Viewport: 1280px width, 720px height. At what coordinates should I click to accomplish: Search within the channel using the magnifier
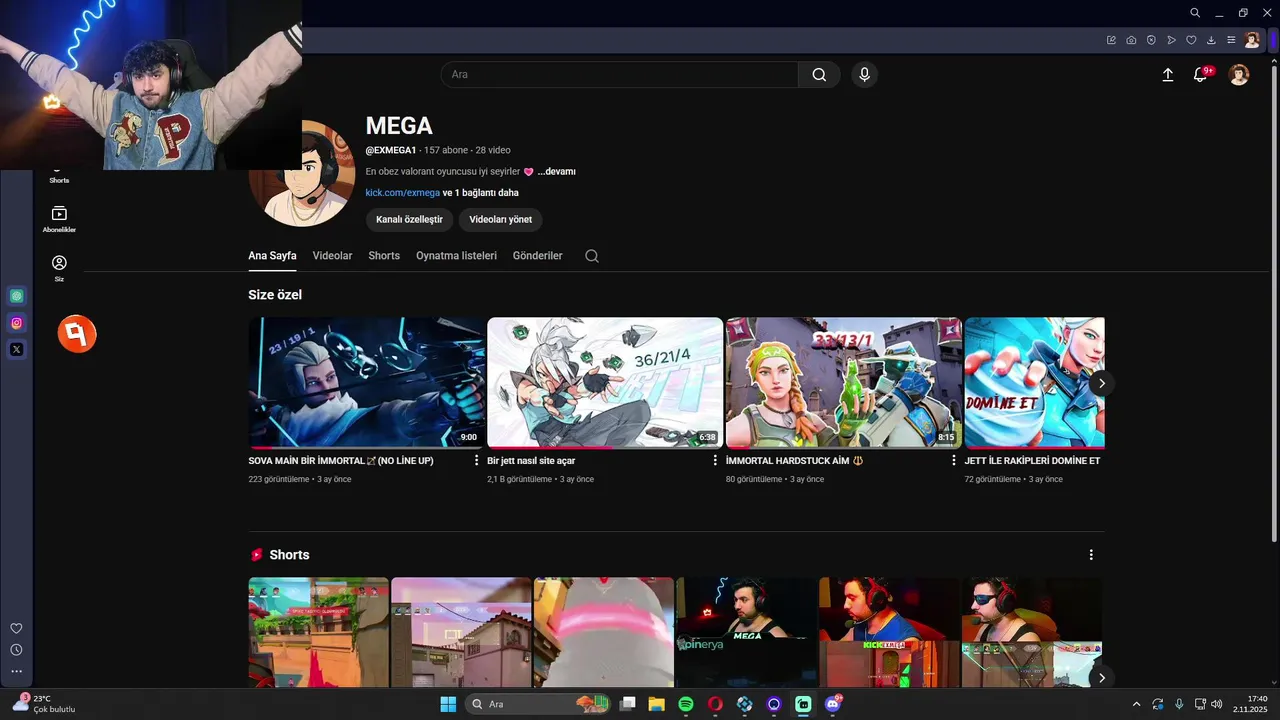click(x=592, y=256)
